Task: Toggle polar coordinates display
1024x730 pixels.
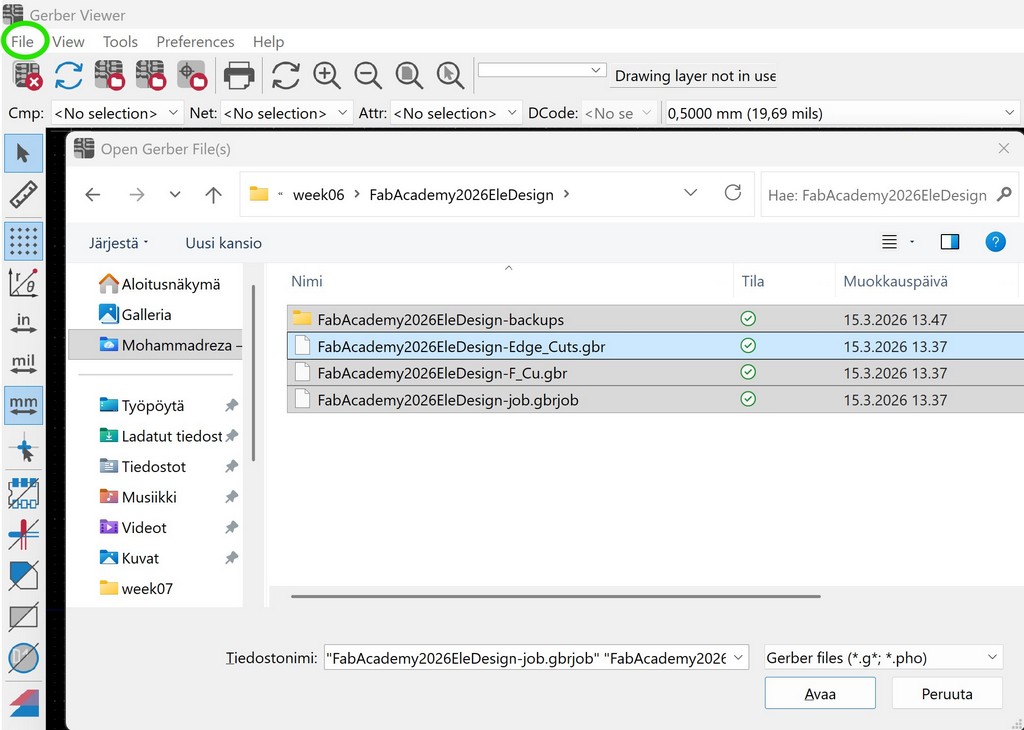Action: coord(24,282)
